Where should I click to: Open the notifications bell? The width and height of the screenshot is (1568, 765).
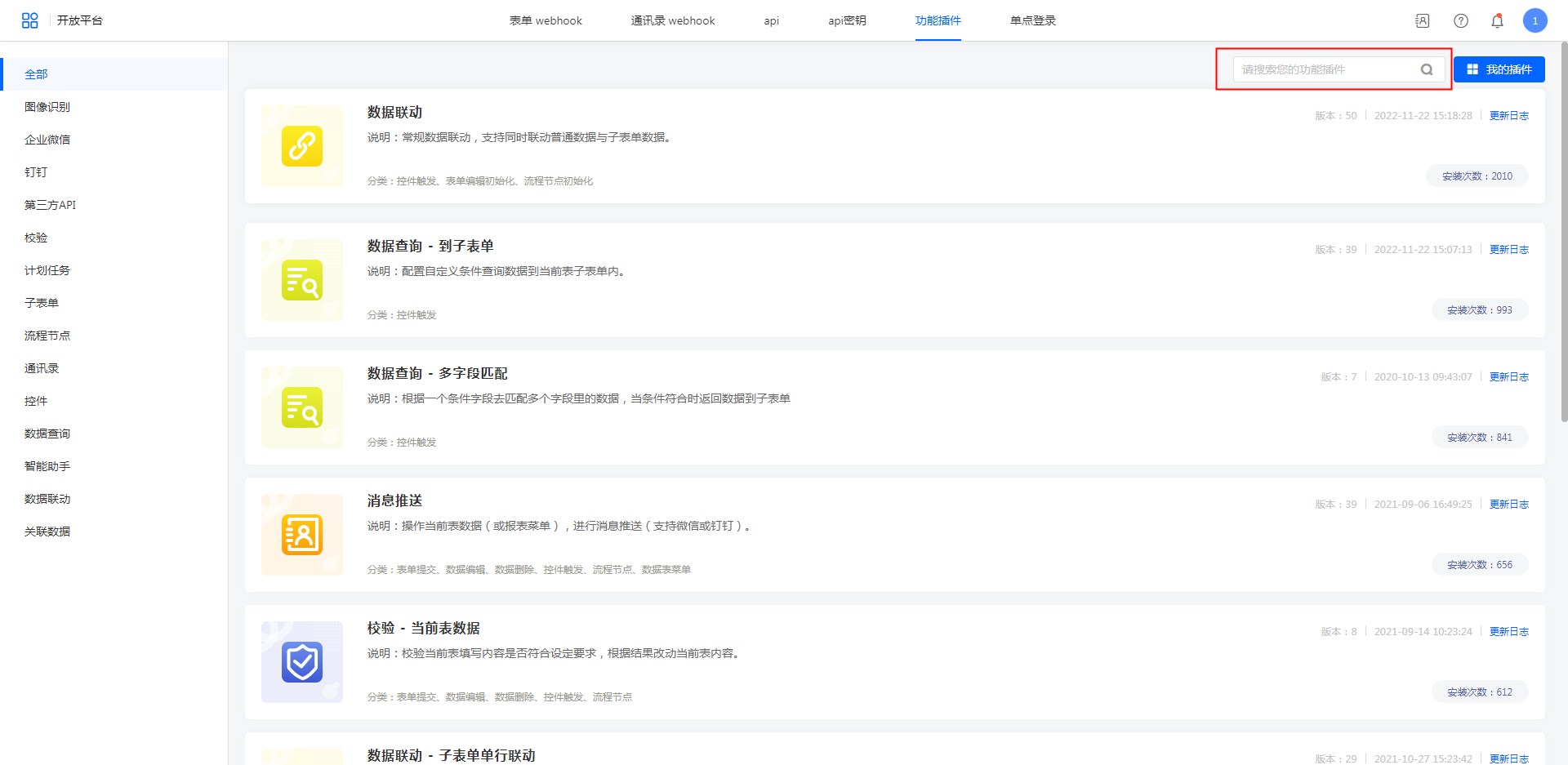[x=1497, y=21]
